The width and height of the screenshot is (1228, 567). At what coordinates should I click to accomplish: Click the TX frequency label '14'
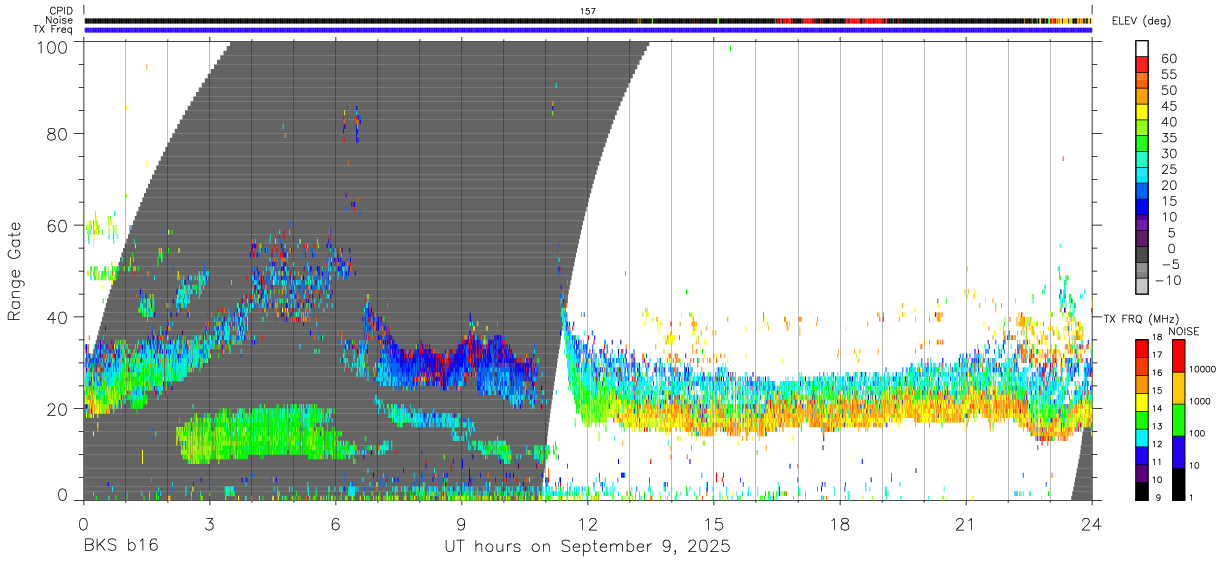pyautogui.click(x=1158, y=409)
